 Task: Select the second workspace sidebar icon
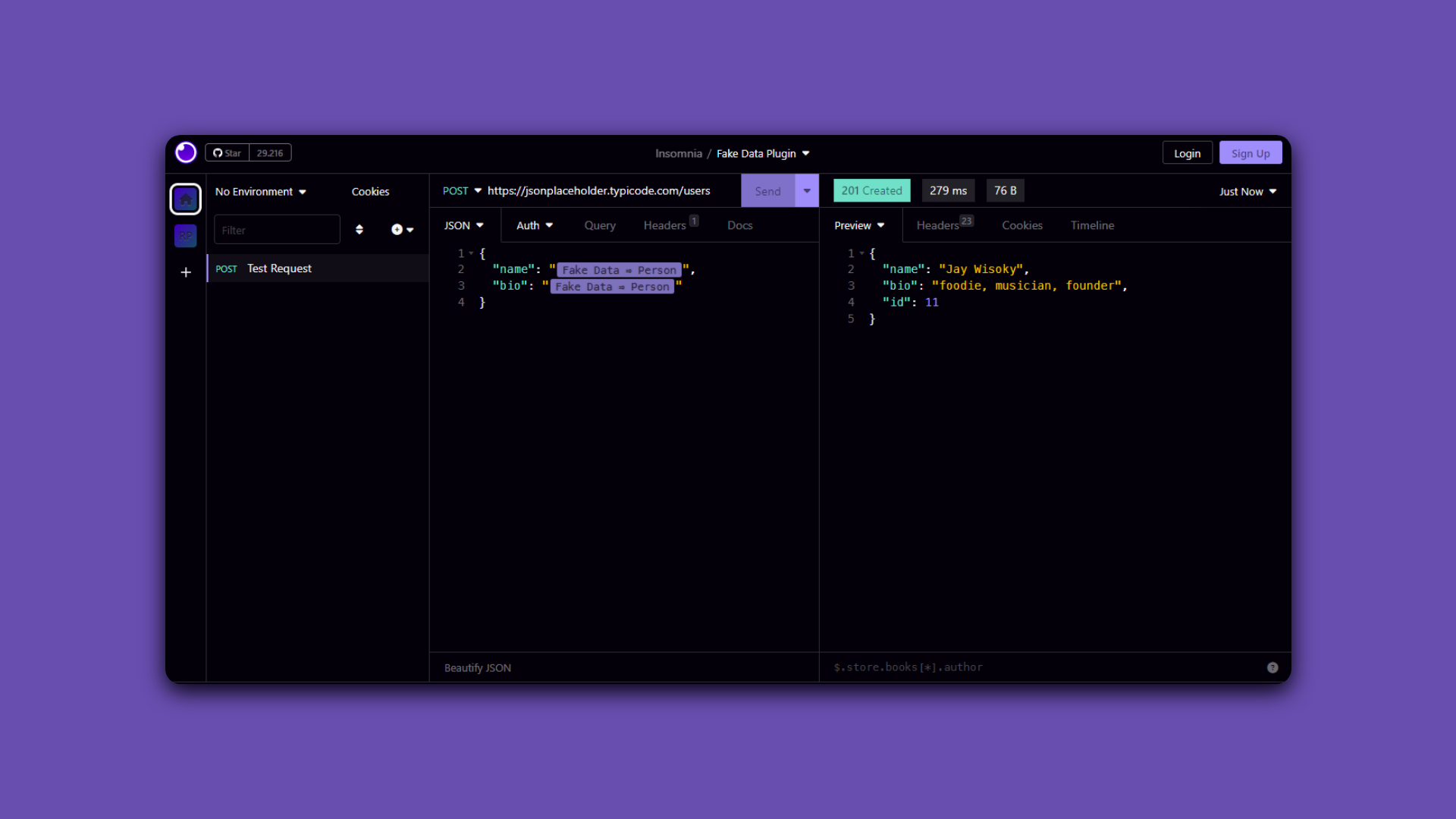pos(186,236)
